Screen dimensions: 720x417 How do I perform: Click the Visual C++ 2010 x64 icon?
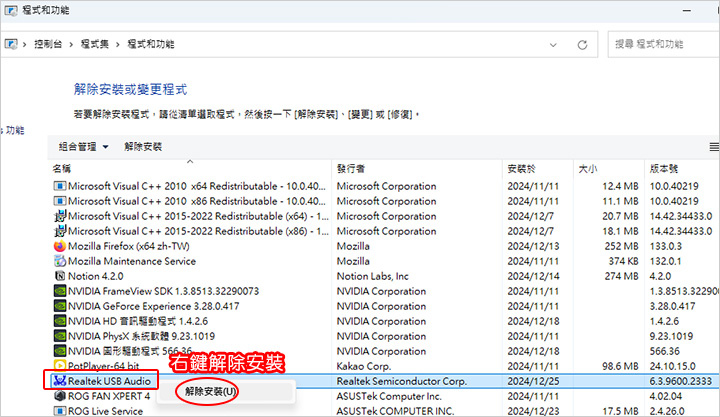(60, 186)
